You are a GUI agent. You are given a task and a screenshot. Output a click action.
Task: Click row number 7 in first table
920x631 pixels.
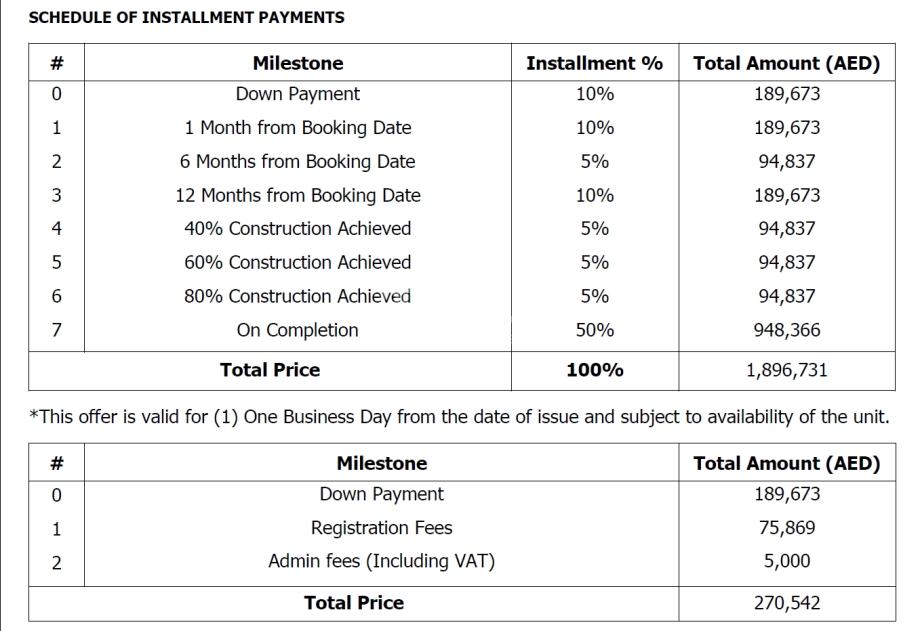tap(56, 330)
